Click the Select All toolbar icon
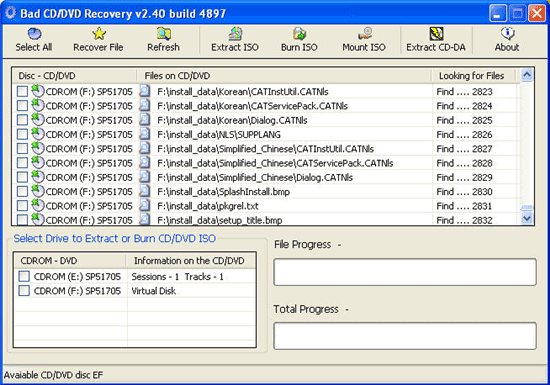This screenshot has width=550, height=385. coord(34,34)
